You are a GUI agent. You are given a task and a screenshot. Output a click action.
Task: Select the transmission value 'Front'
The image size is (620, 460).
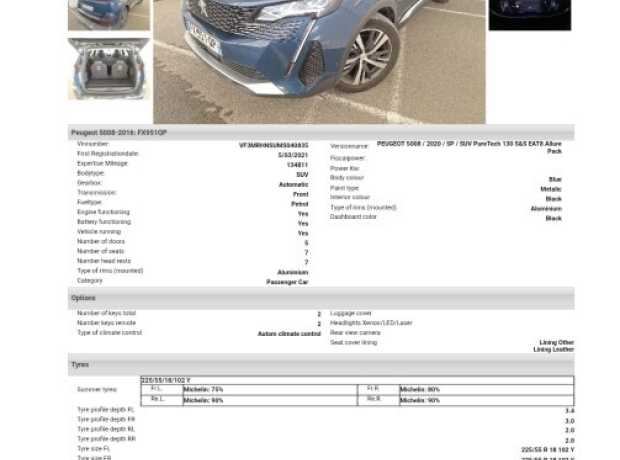click(301, 194)
